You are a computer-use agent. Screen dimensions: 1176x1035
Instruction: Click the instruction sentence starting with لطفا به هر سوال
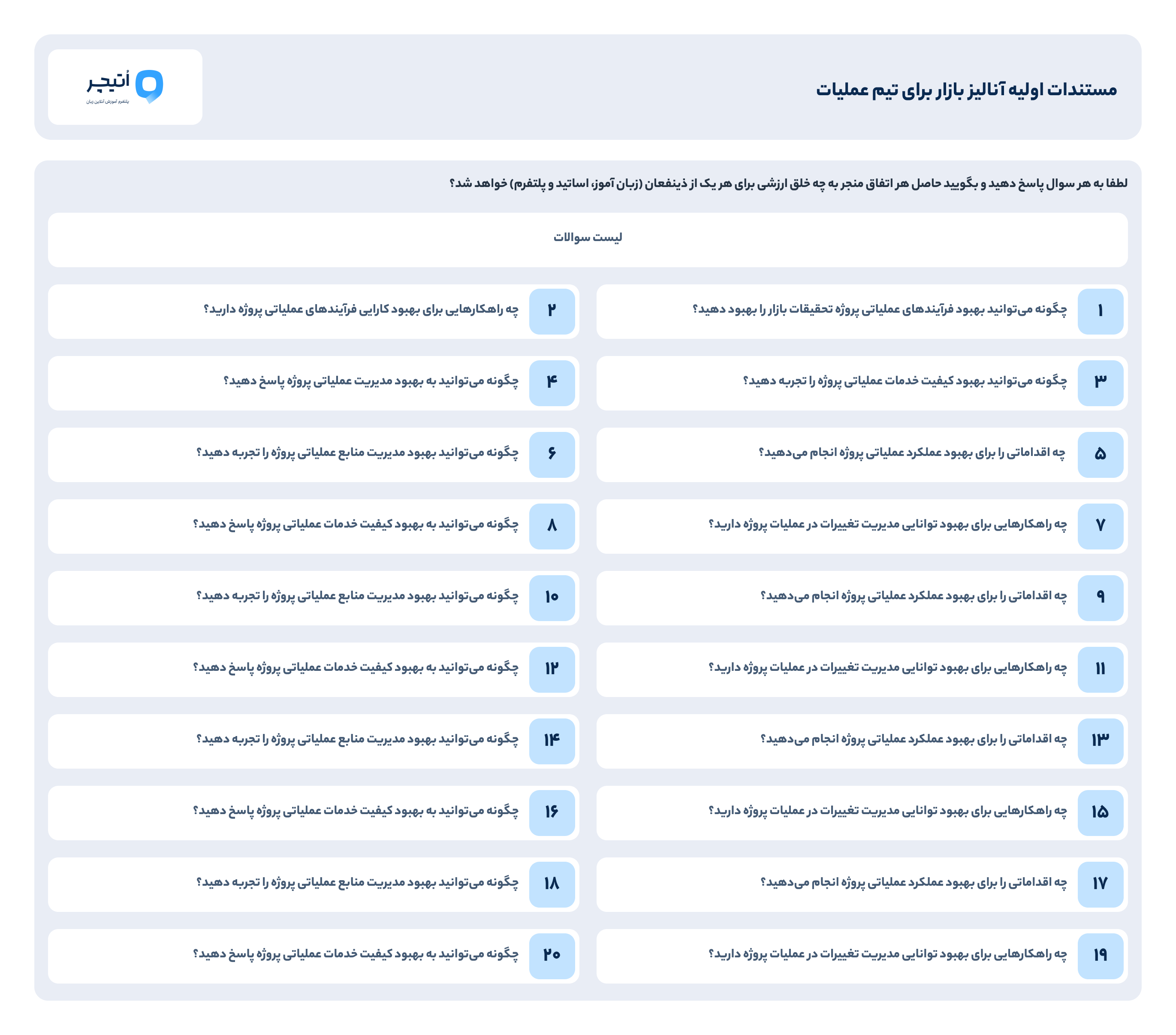[788, 184]
